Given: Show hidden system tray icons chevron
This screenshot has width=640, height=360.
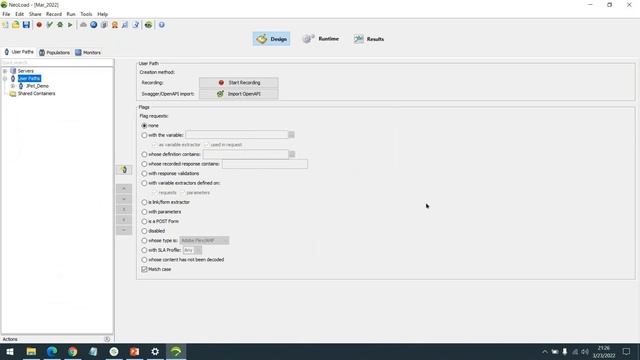Looking at the screenshot, I should [544, 351].
